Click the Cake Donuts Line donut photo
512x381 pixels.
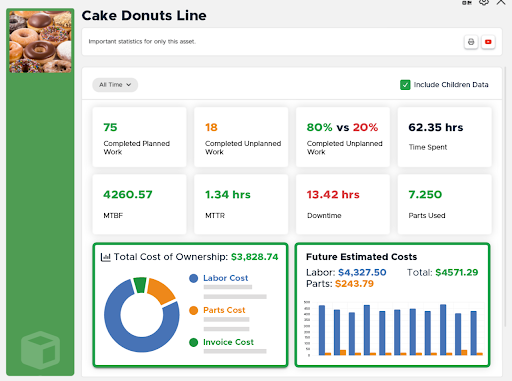pyautogui.click(x=40, y=42)
